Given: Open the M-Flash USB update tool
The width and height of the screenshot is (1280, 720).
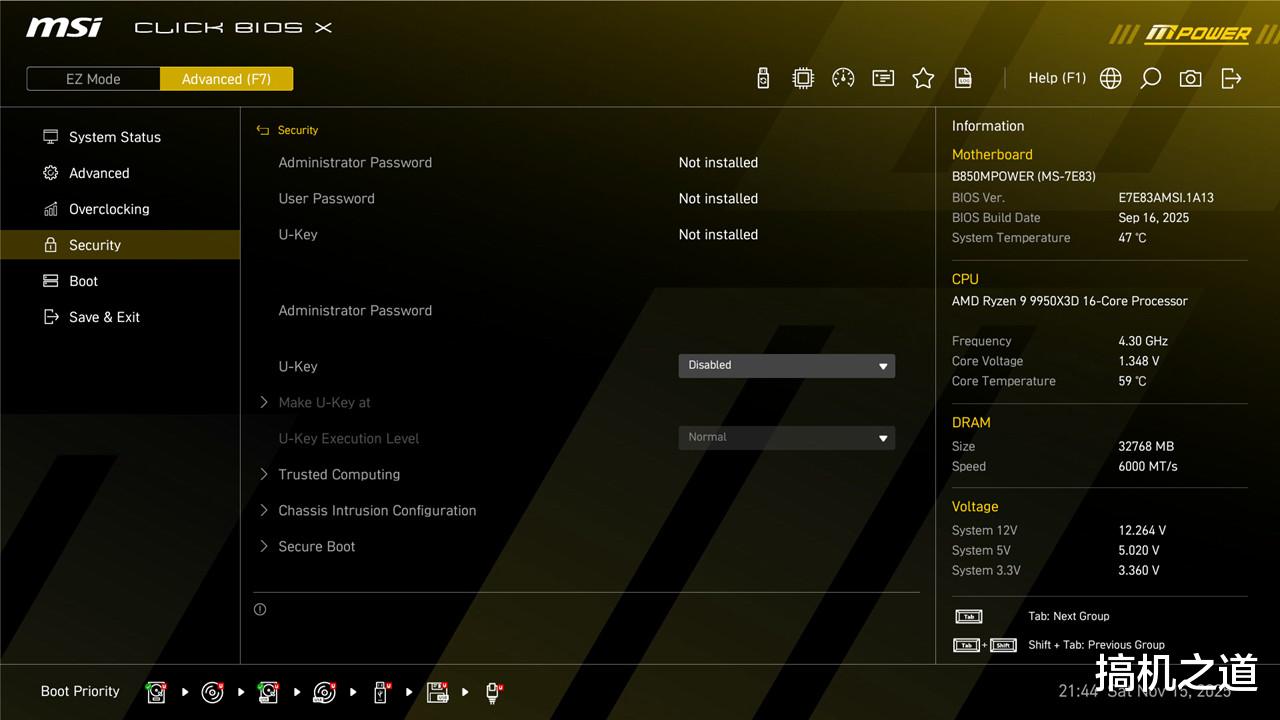Looking at the screenshot, I should coord(763,78).
